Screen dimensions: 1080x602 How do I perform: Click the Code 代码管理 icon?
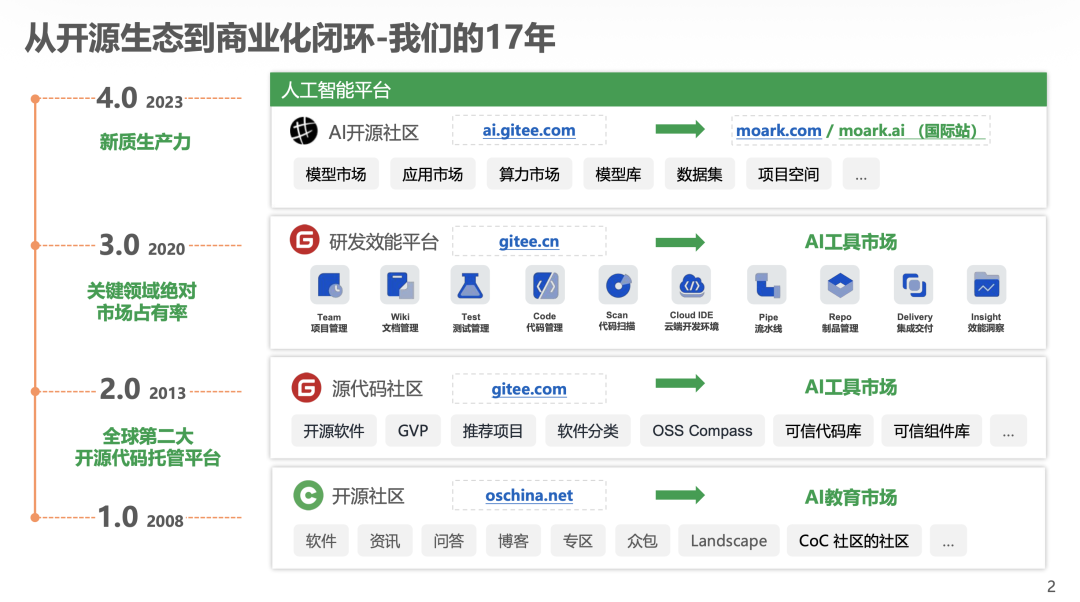[545, 285]
